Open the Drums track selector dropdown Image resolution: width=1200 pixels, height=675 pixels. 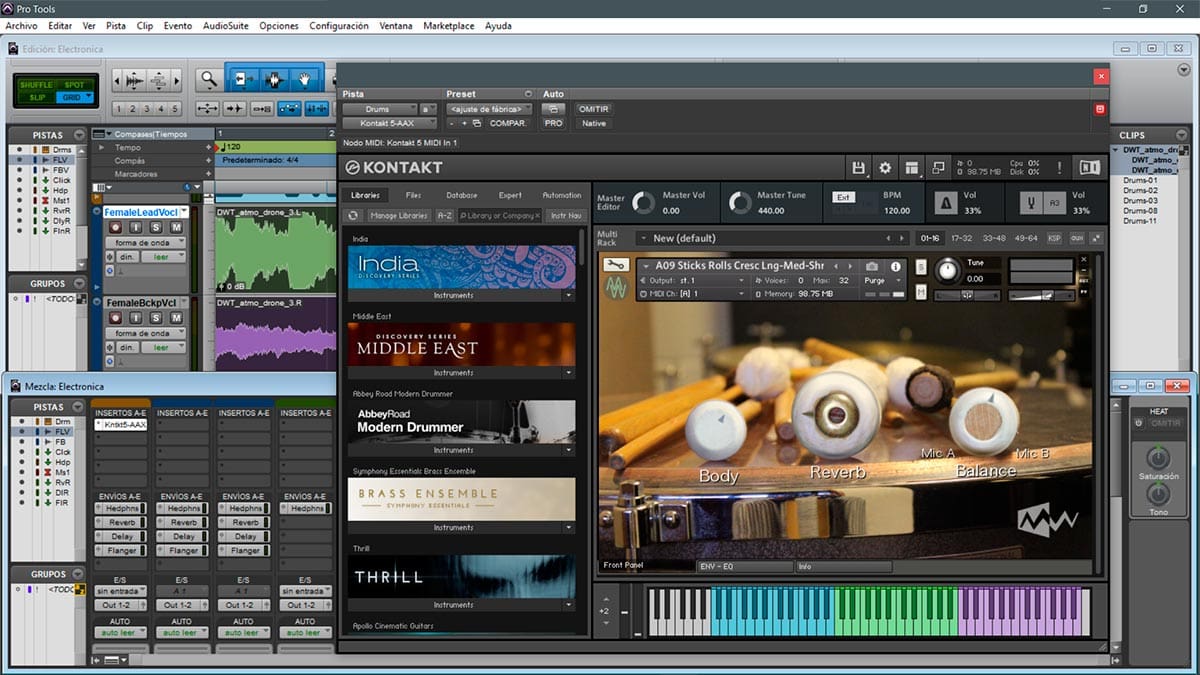(x=380, y=109)
